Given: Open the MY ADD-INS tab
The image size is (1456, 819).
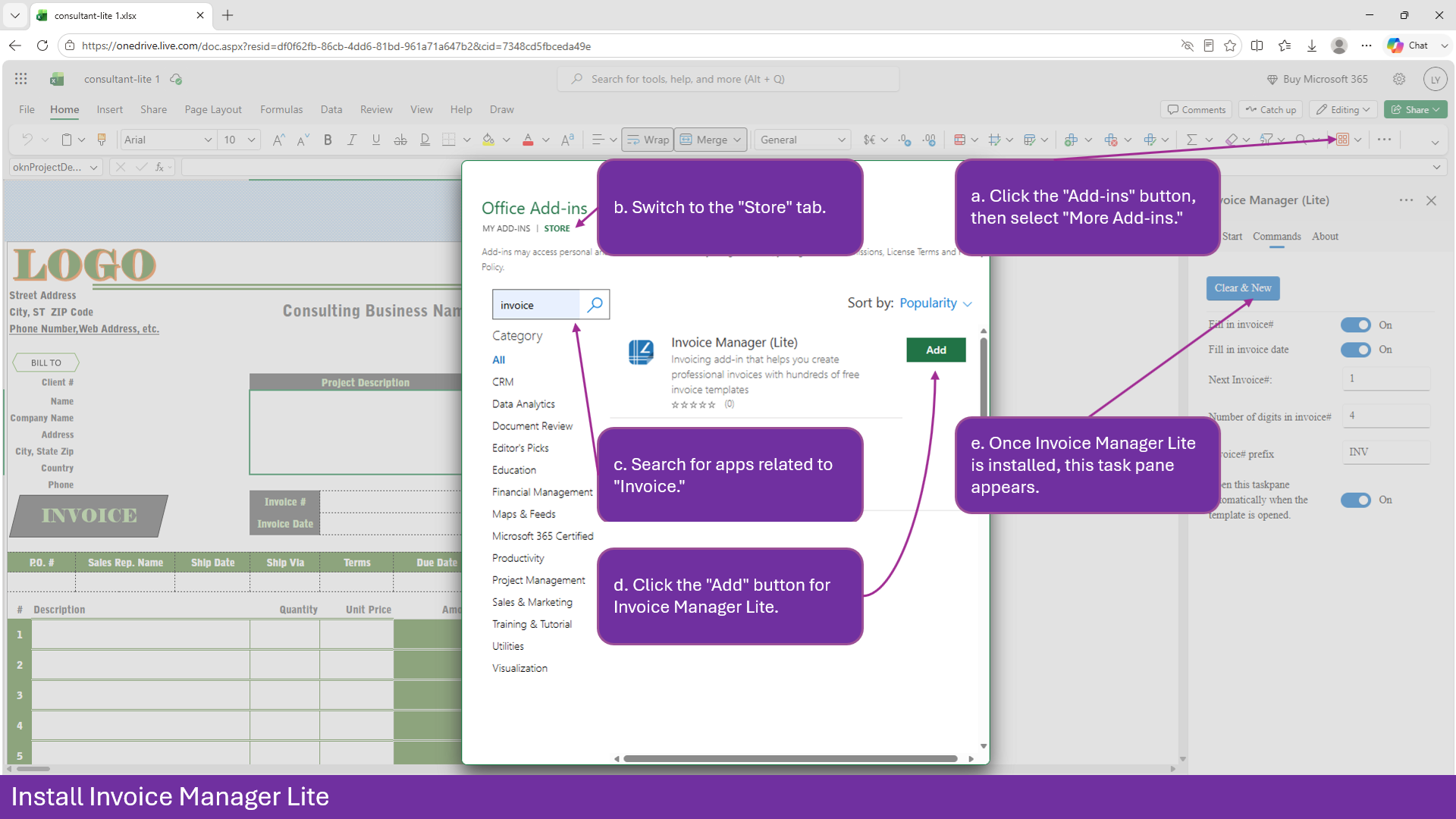Looking at the screenshot, I should [x=507, y=228].
